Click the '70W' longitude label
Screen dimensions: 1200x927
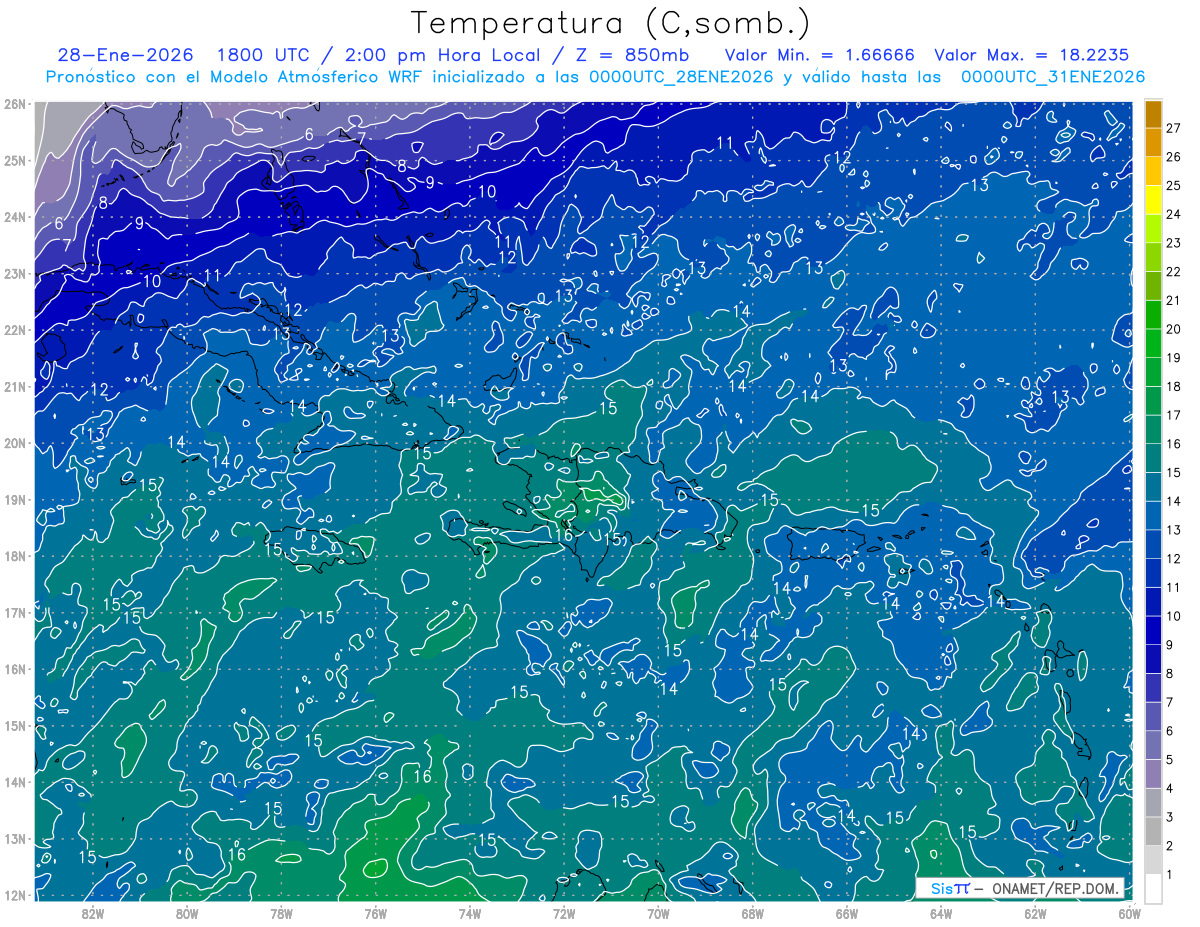[658, 912]
